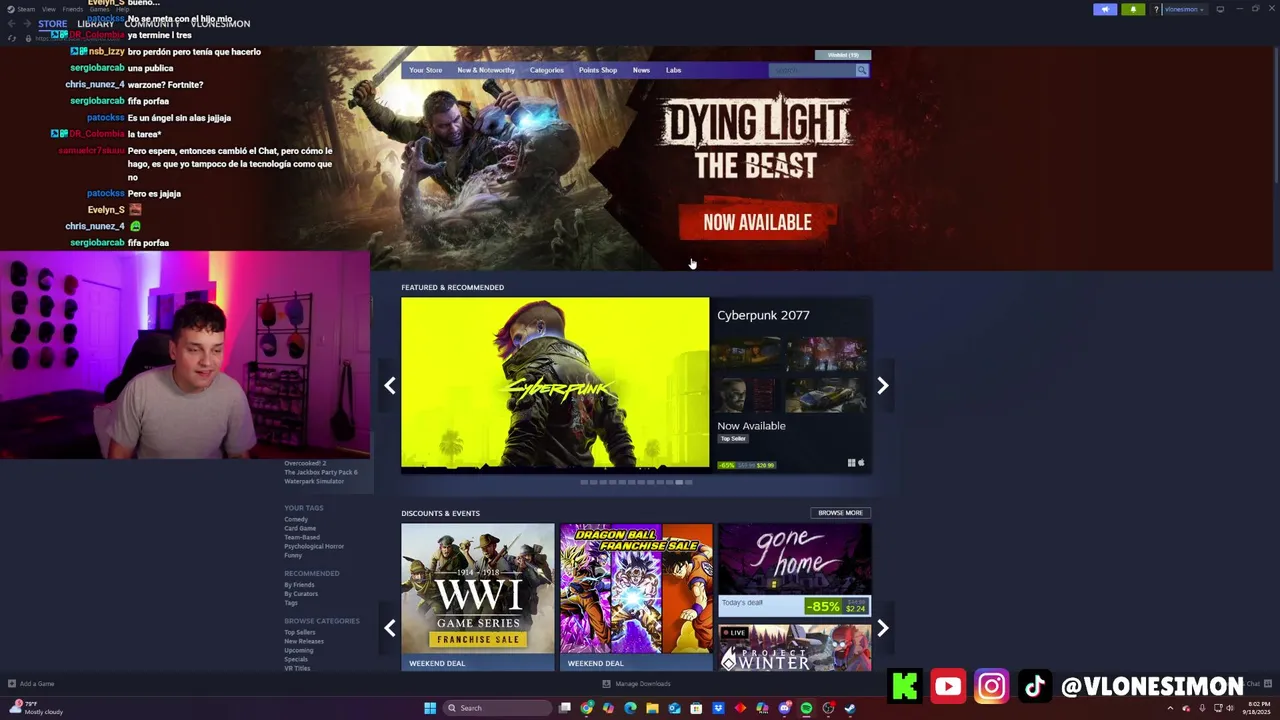Image resolution: width=1280 pixels, height=720 pixels.
Task: Click the taskbar Search box
Action: (497, 708)
